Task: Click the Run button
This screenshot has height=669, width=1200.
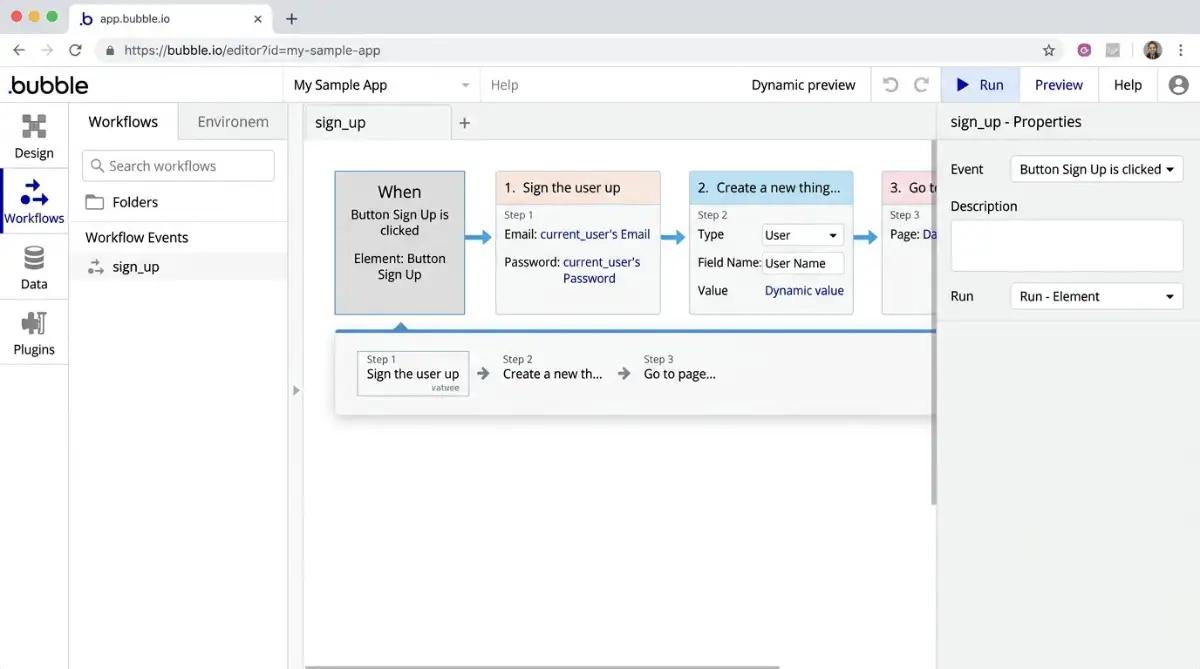Action: 980,85
